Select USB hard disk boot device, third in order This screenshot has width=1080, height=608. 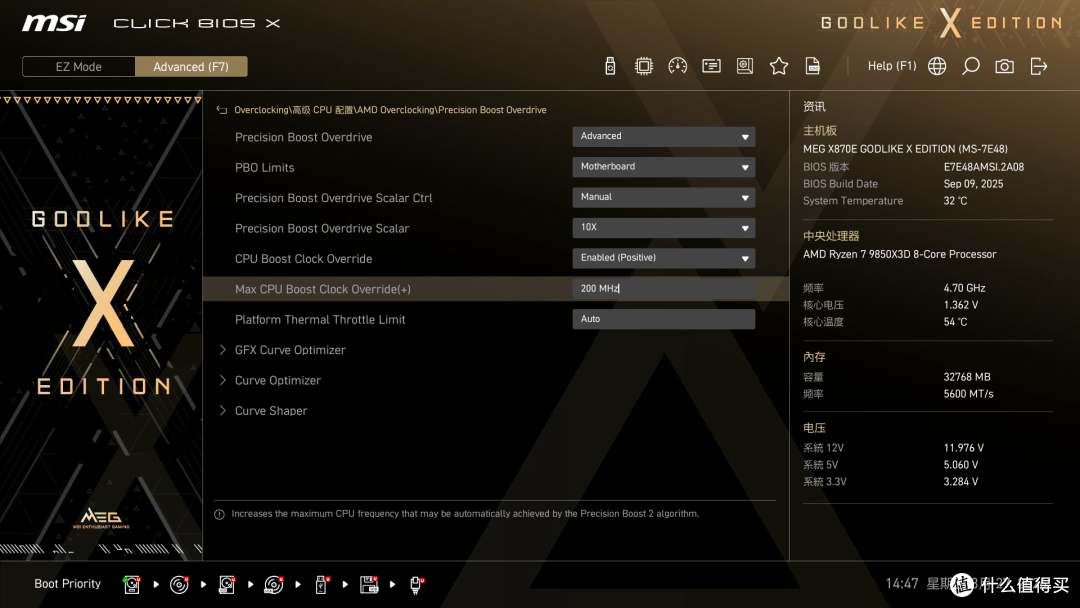227,585
